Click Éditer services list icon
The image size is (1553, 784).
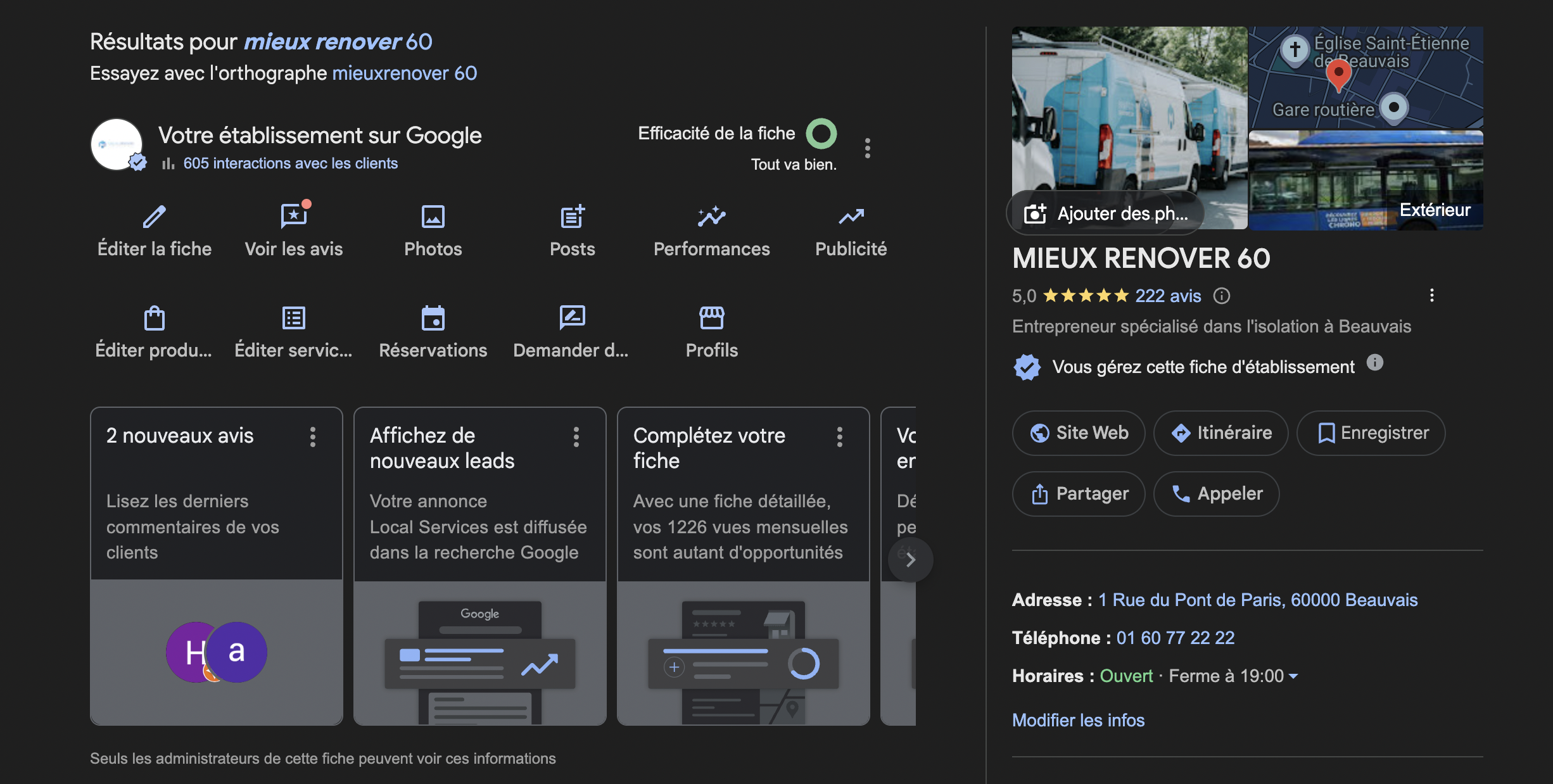pyautogui.click(x=293, y=319)
